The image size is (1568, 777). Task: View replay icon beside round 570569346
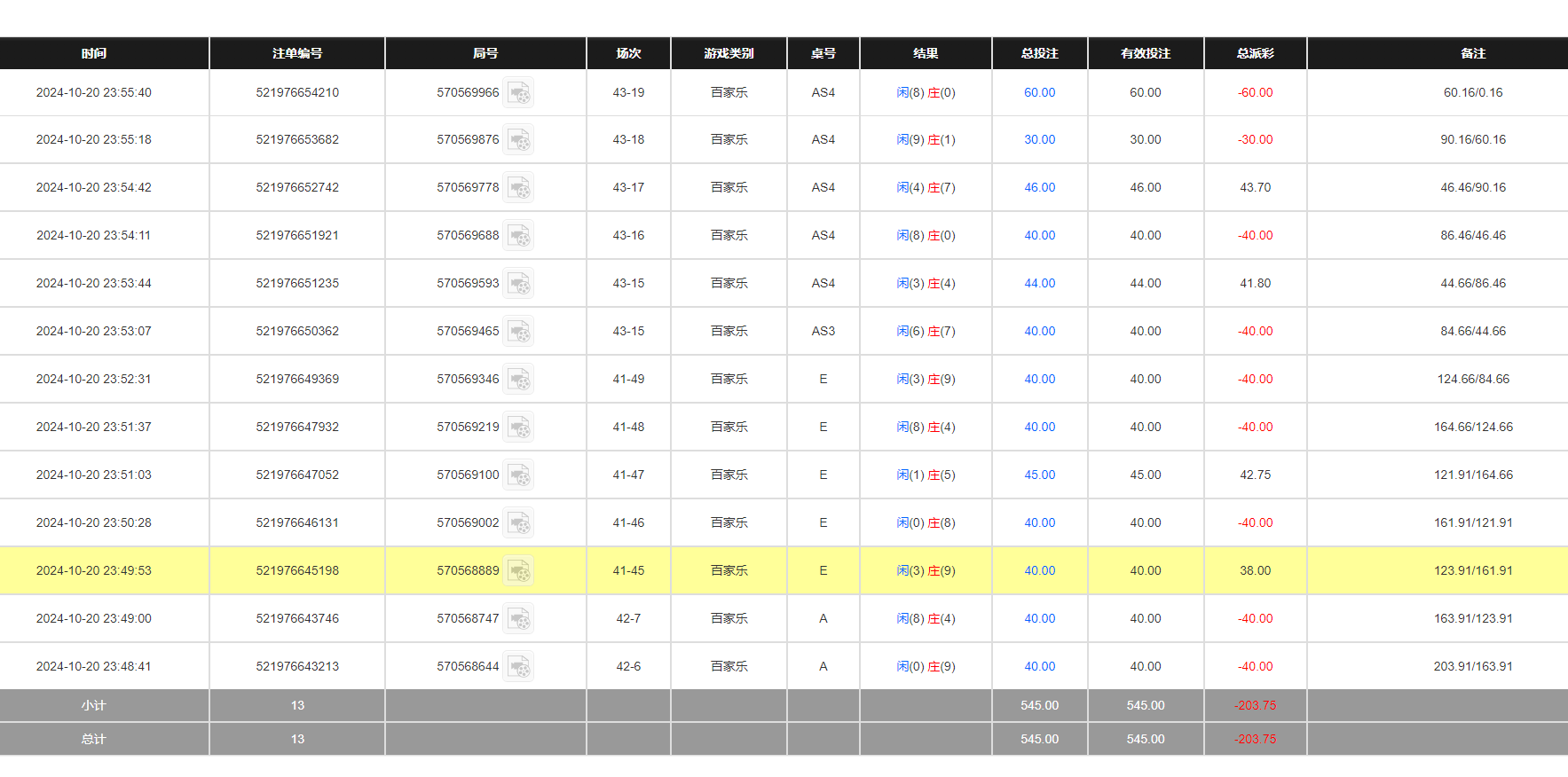click(518, 380)
